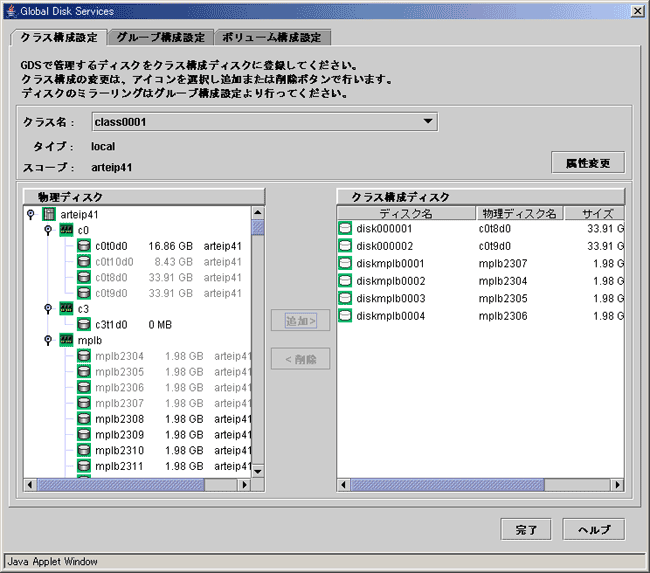
Task: Select the mplb2305 disk icon
Action: coord(84,372)
